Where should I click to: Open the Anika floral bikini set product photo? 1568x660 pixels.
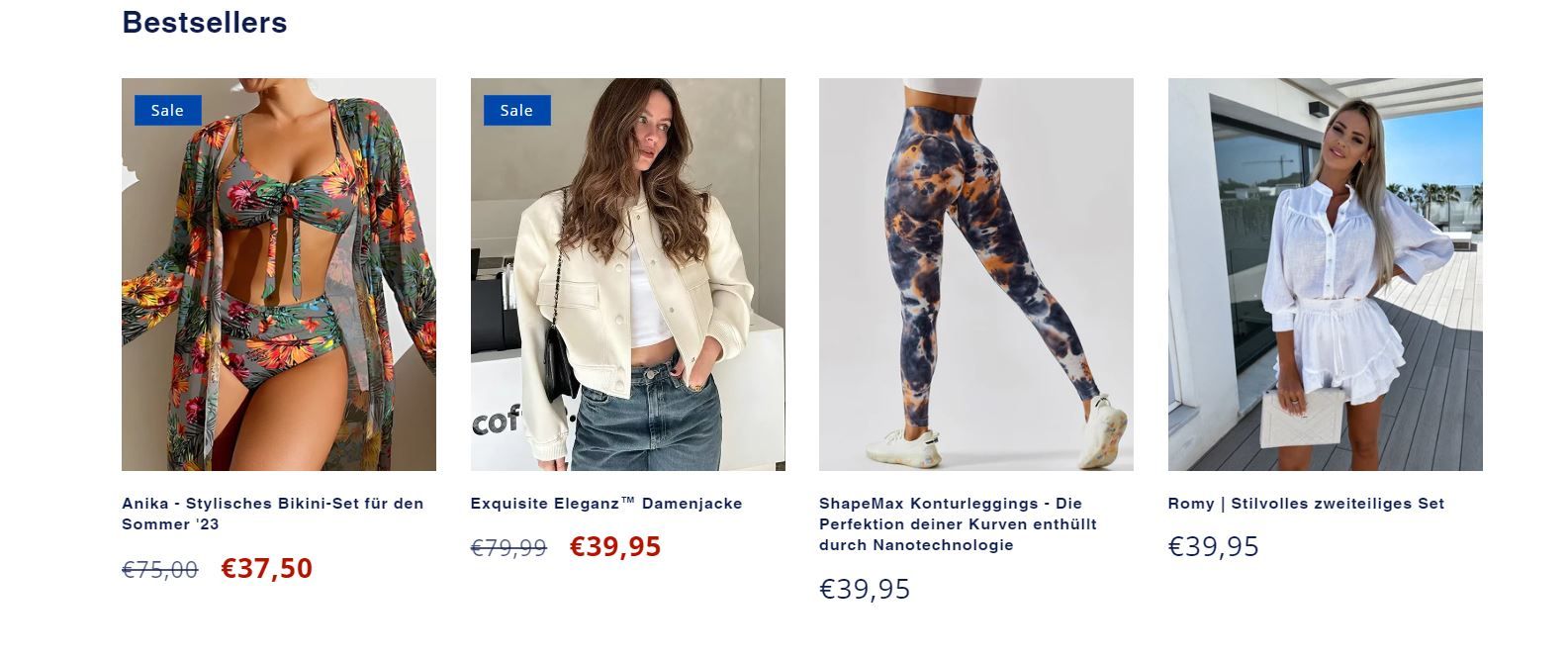pyautogui.click(x=279, y=274)
